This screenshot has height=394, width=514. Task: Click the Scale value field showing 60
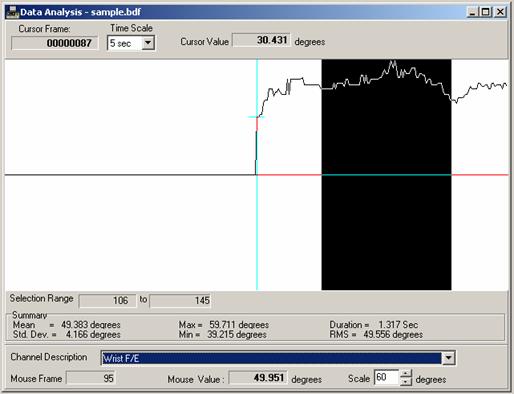coord(386,377)
